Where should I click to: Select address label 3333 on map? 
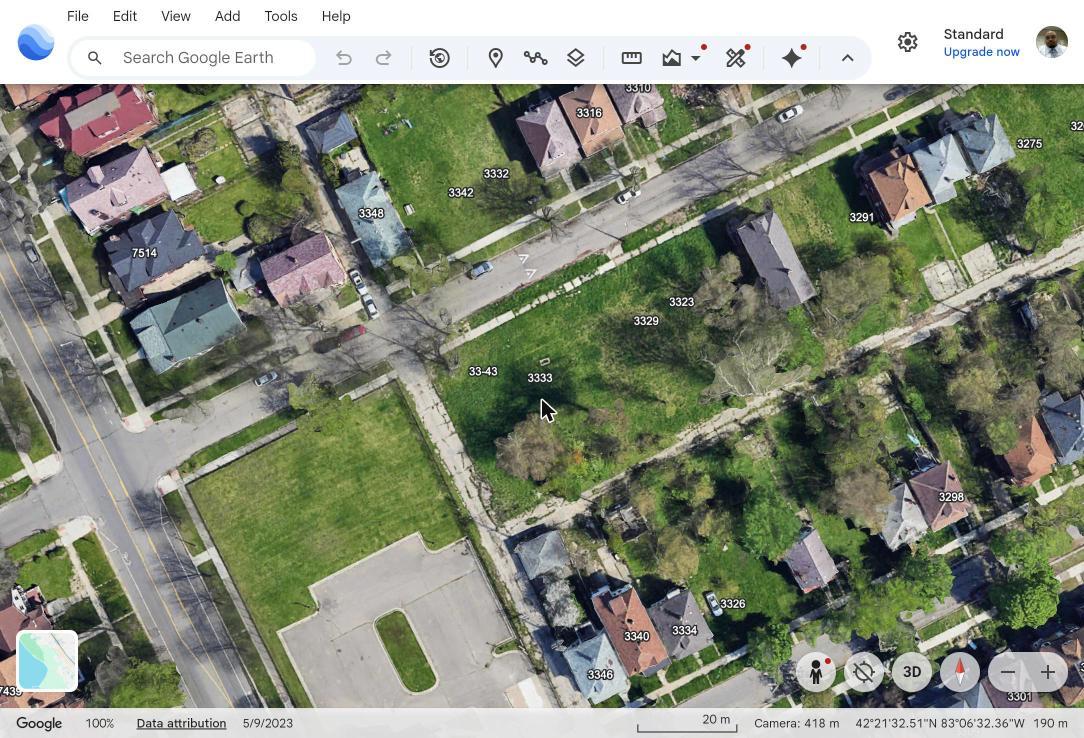coord(540,377)
